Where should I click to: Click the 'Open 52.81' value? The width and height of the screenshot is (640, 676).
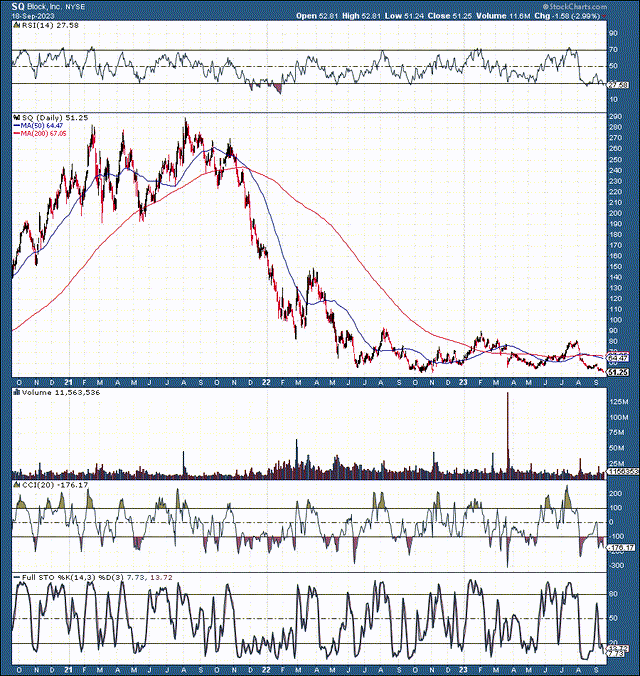click(x=317, y=16)
